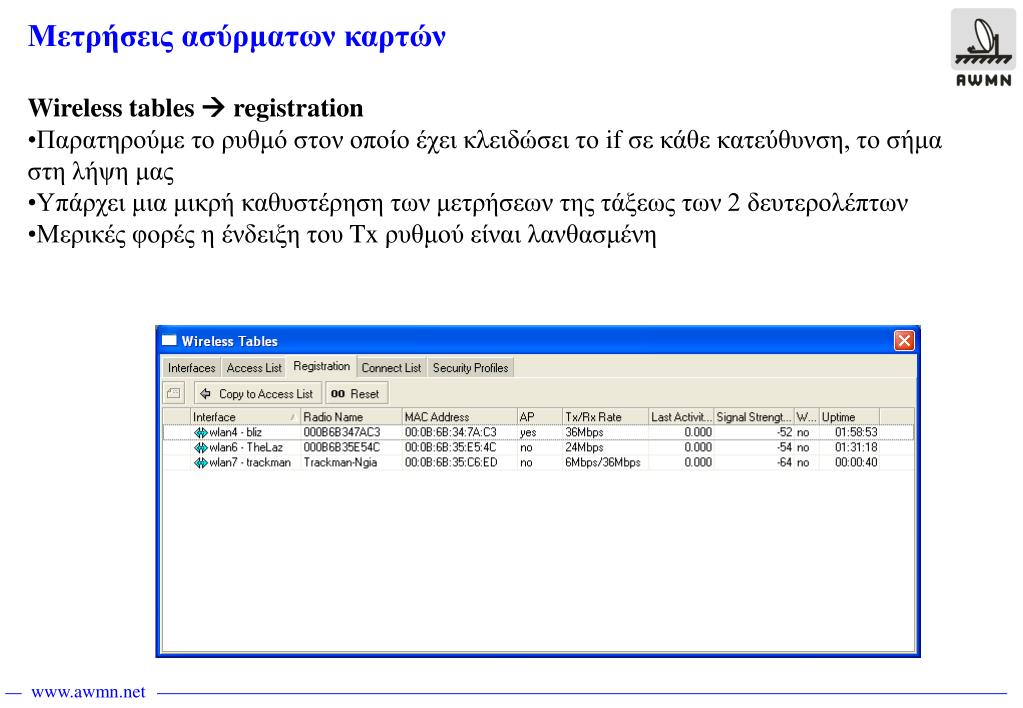Click the wlan4 - bliz interface icon
Image resolution: width=1023 pixels, height=708 pixels.
point(200,432)
